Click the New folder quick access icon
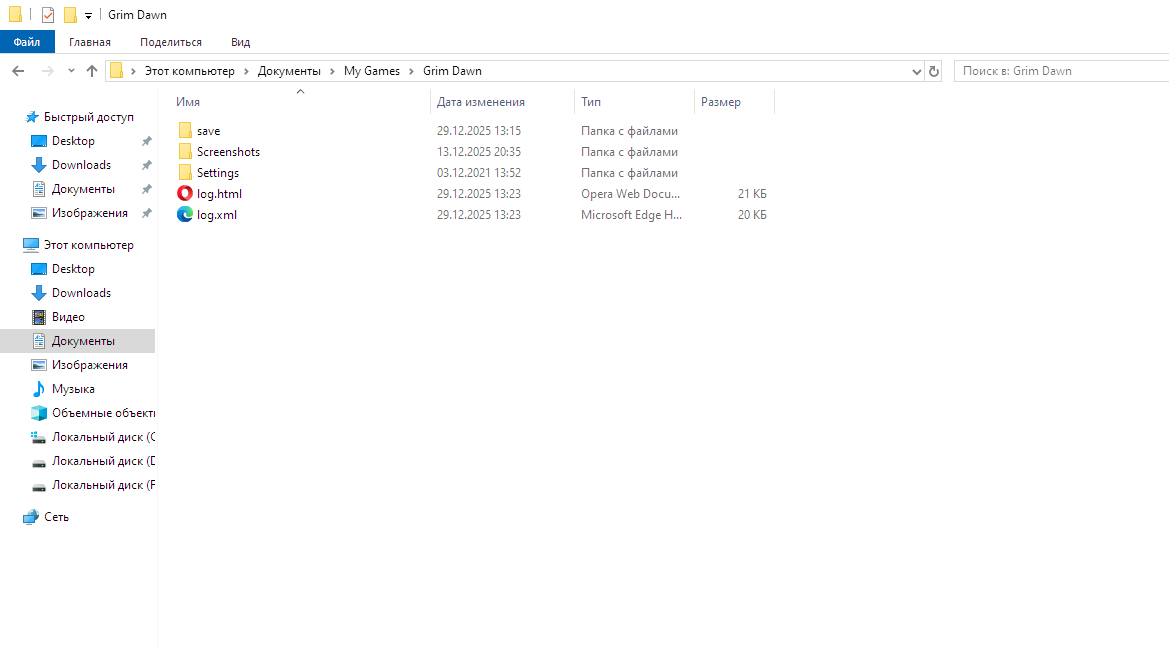Viewport: 1169px width, 647px height. coord(70,15)
